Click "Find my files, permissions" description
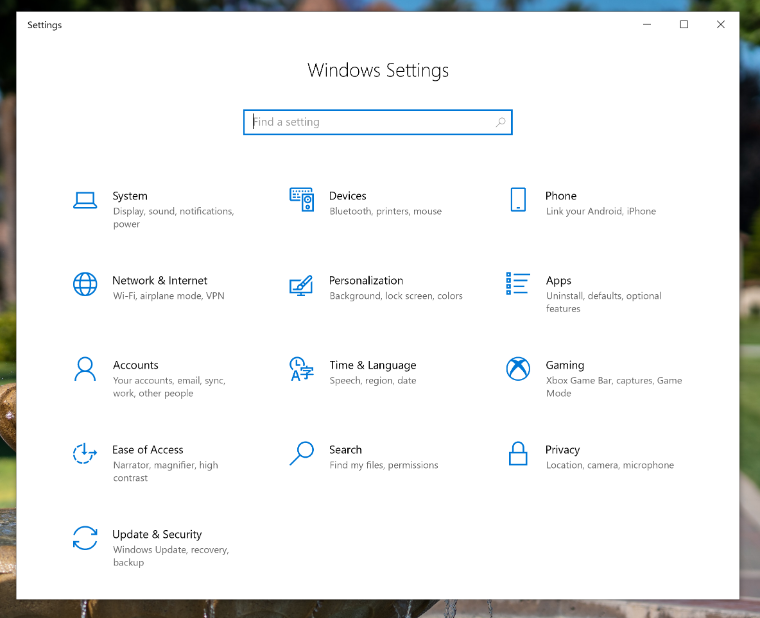This screenshot has width=760, height=618. coord(384,465)
